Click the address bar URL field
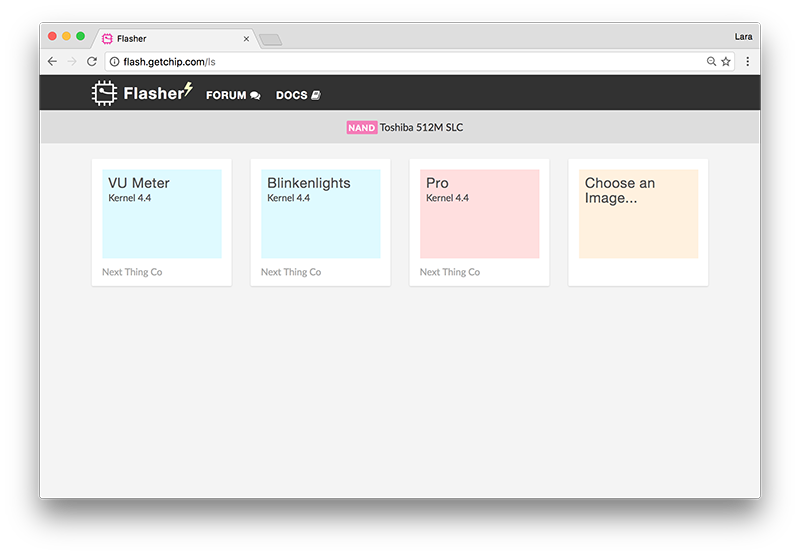The image size is (800, 555). coord(400,62)
